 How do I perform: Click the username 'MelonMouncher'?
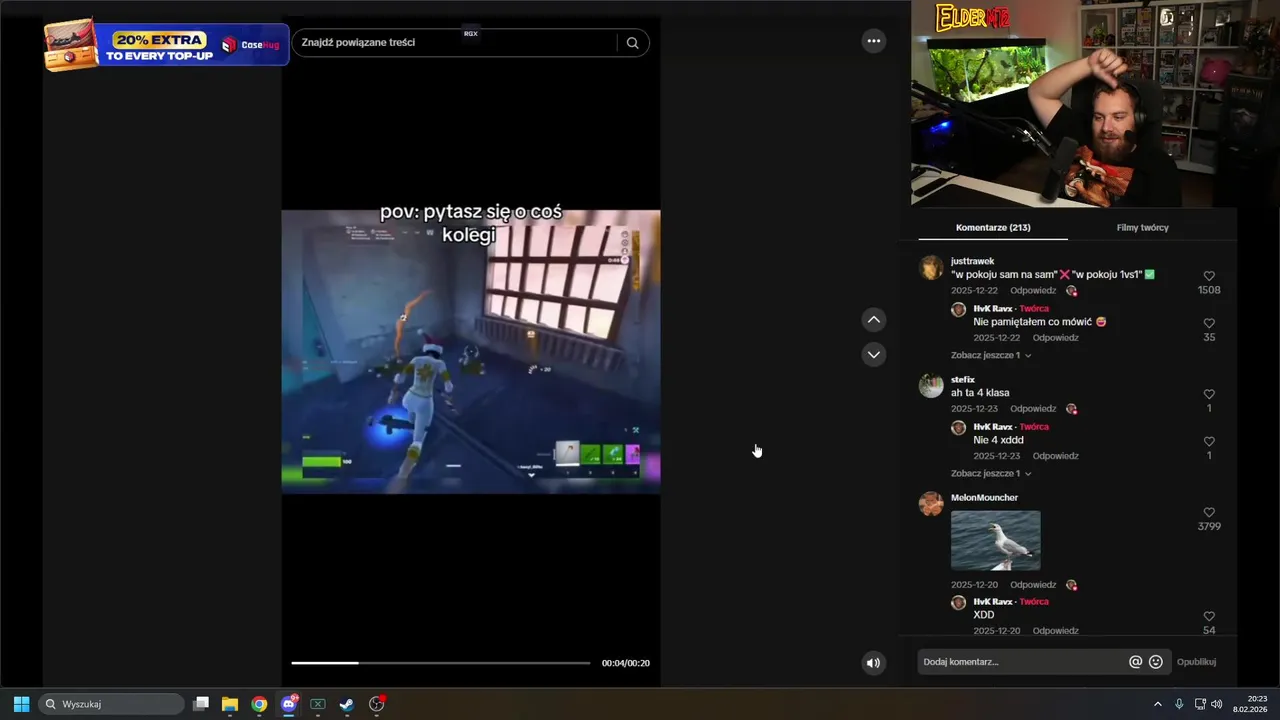point(984,498)
